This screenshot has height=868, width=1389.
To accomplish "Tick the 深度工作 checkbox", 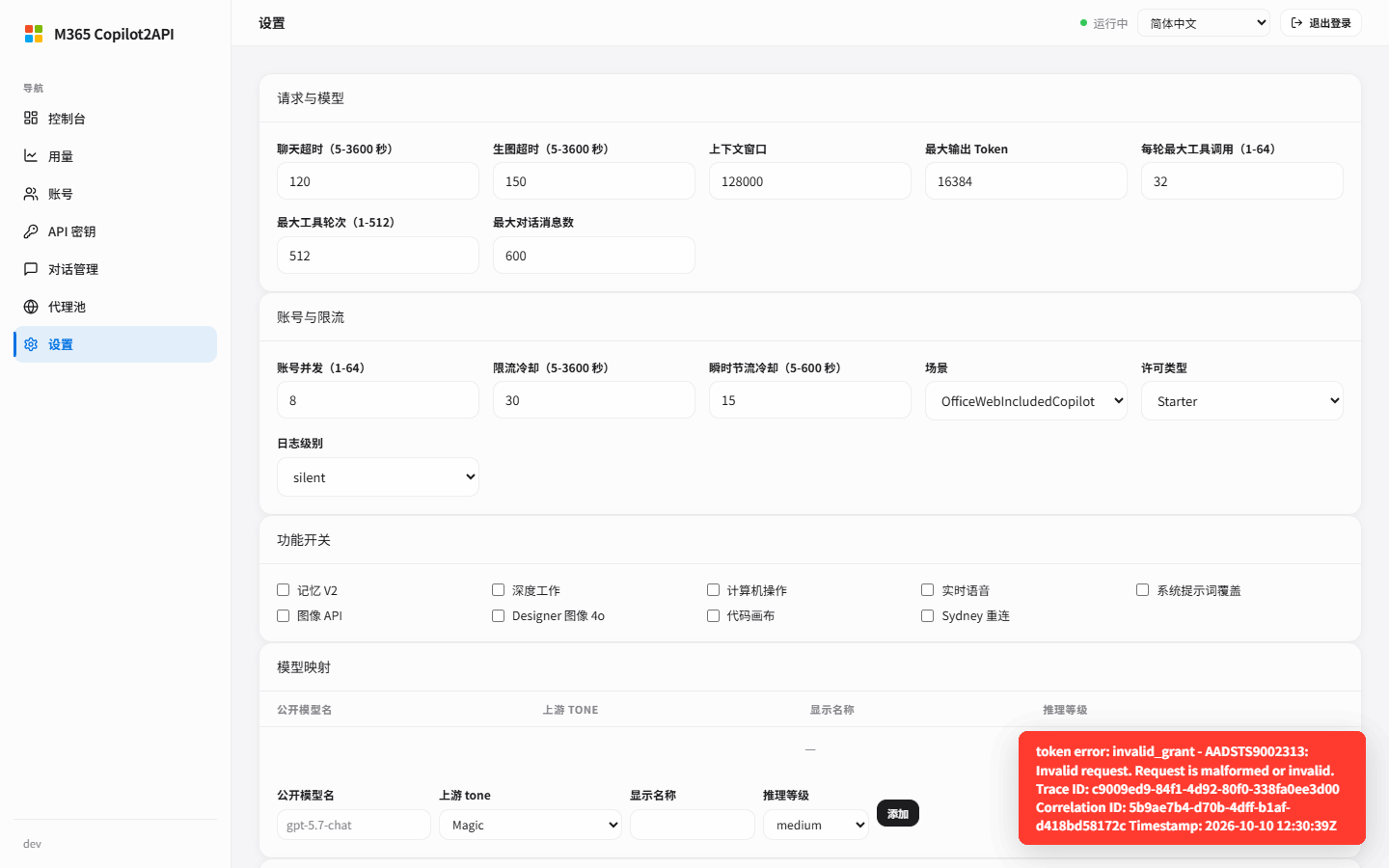I will (x=499, y=589).
